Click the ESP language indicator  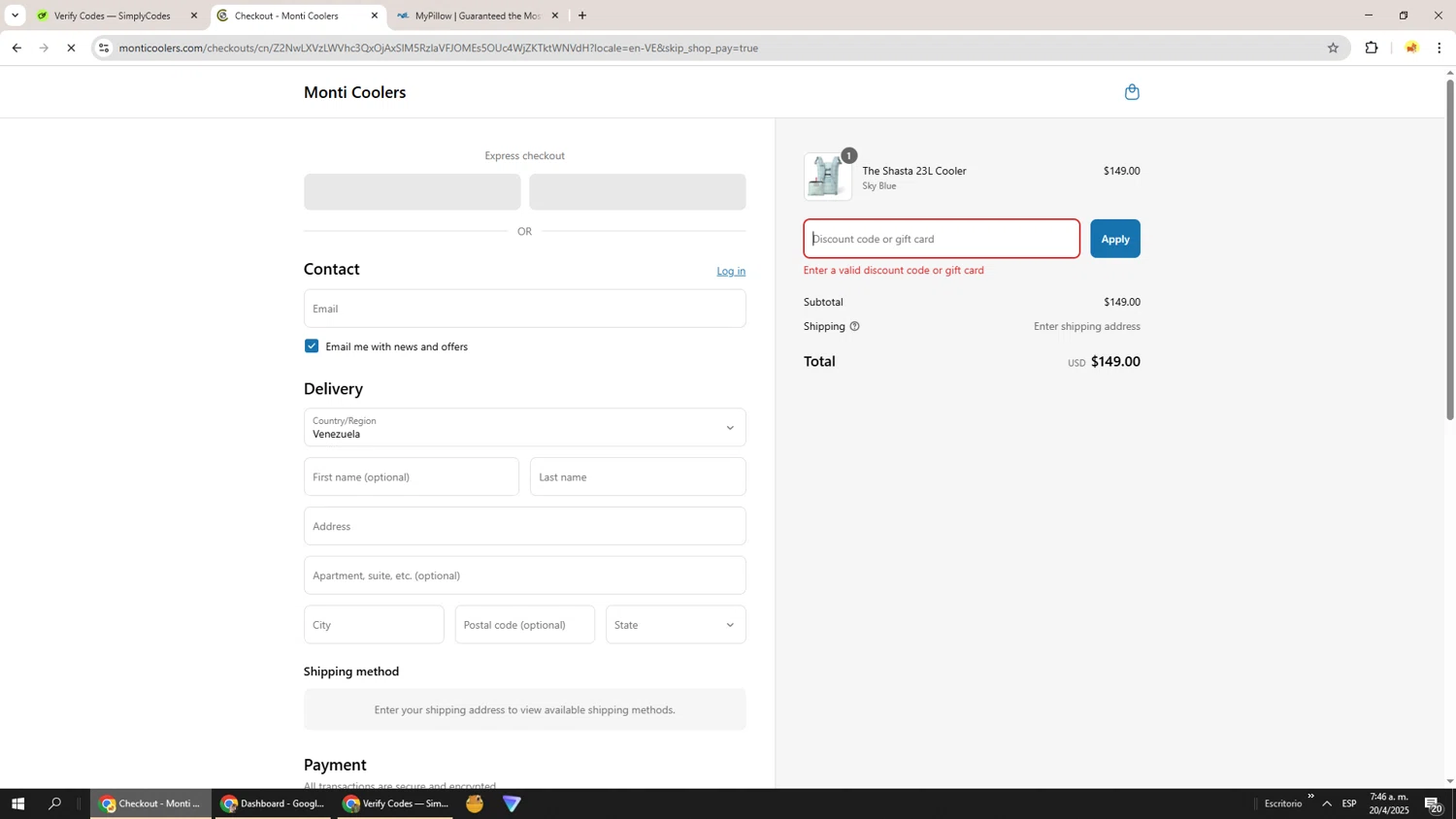pos(1349,804)
